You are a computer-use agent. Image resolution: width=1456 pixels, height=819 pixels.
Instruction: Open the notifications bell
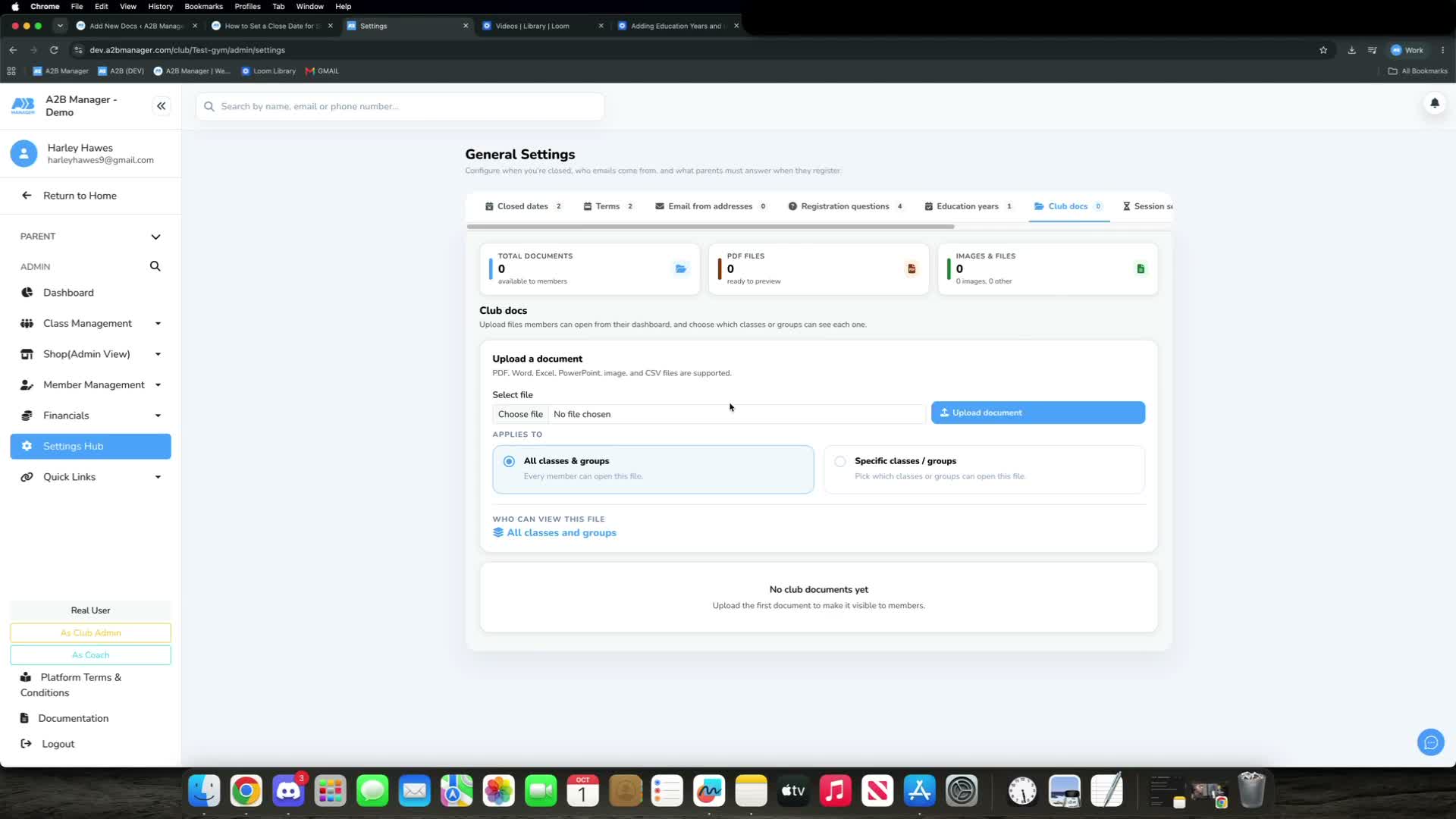pyautogui.click(x=1434, y=103)
